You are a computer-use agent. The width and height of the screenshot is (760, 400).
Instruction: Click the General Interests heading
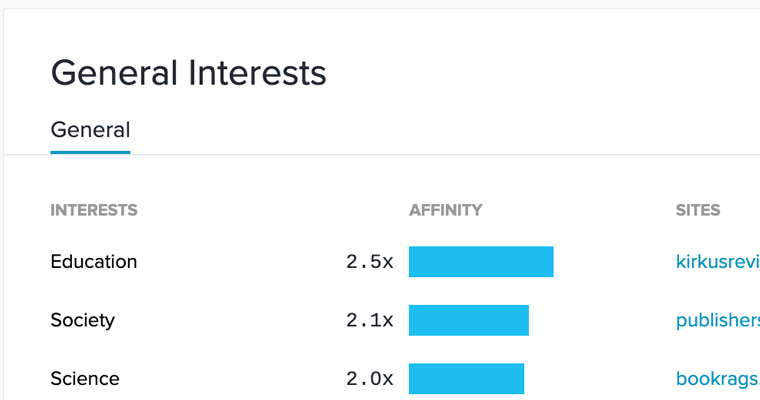pyautogui.click(x=188, y=73)
